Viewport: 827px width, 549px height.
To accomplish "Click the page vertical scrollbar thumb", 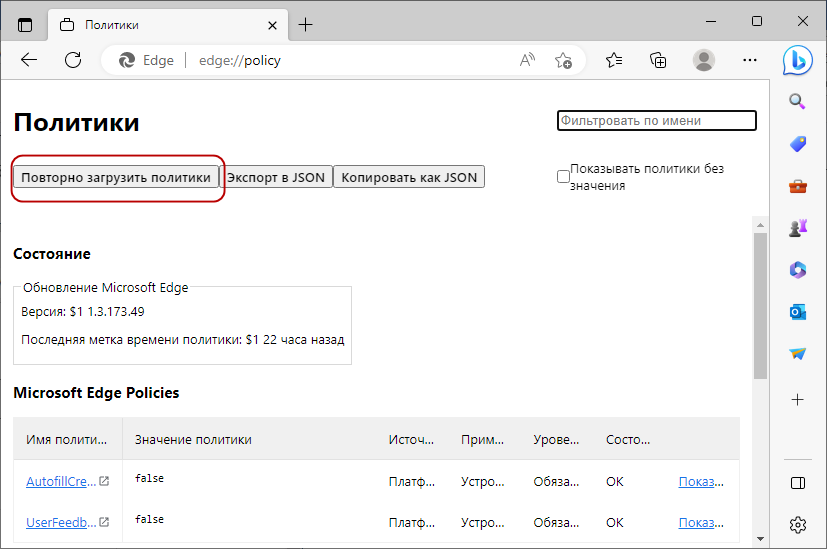I will coord(760,306).
